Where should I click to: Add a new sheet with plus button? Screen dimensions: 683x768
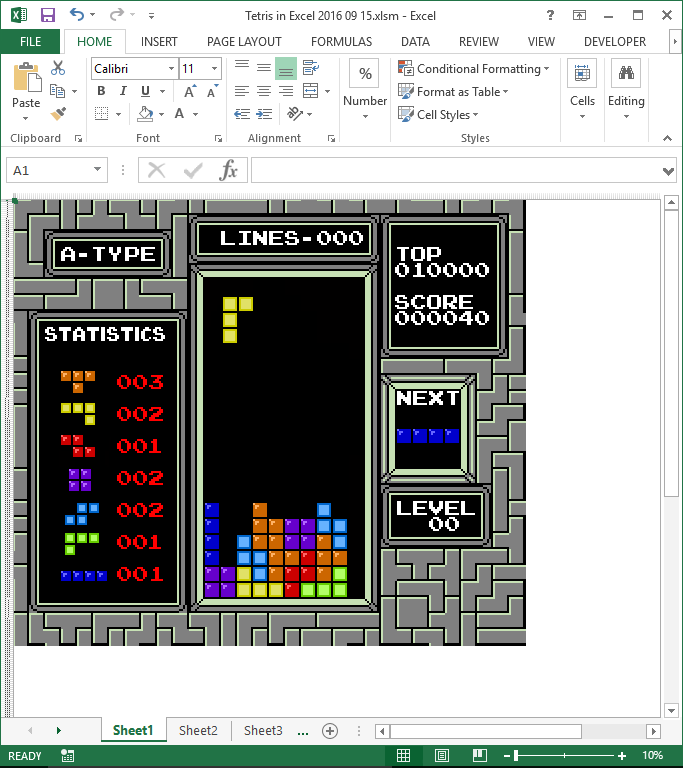pyautogui.click(x=330, y=731)
